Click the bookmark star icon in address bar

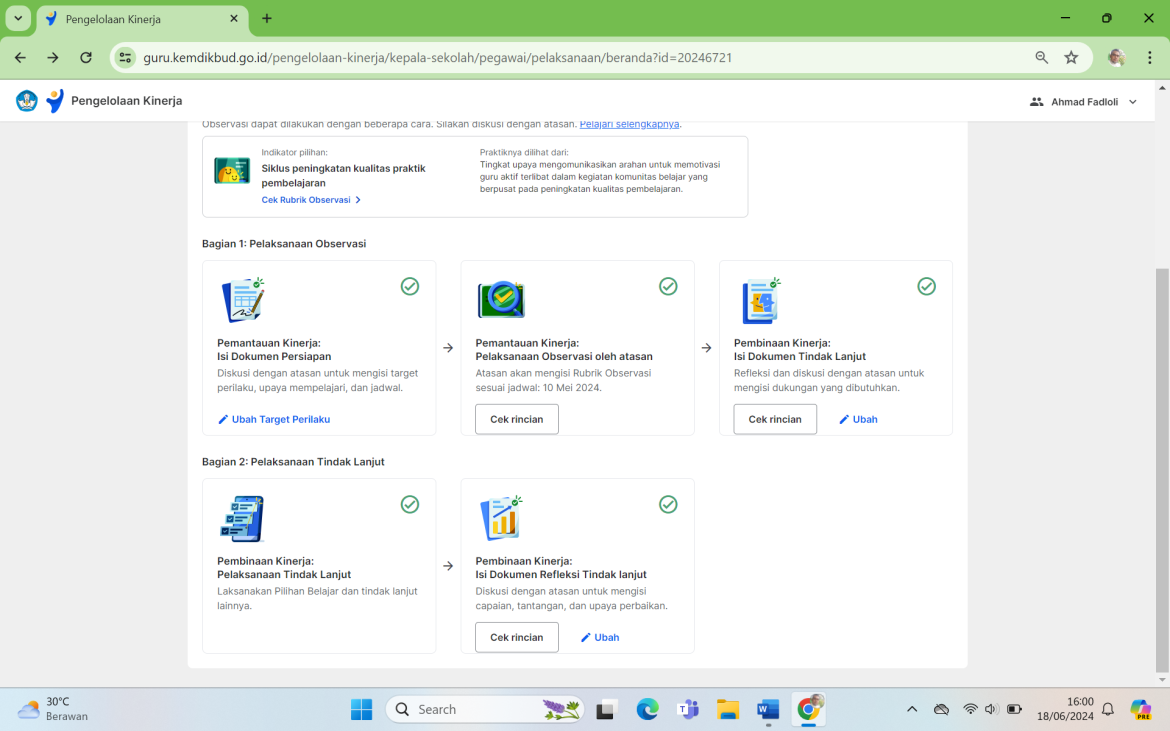click(1071, 58)
